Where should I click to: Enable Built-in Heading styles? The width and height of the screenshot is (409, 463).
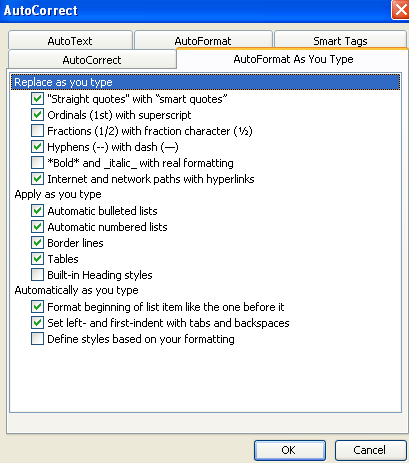click(x=37, y=275)
